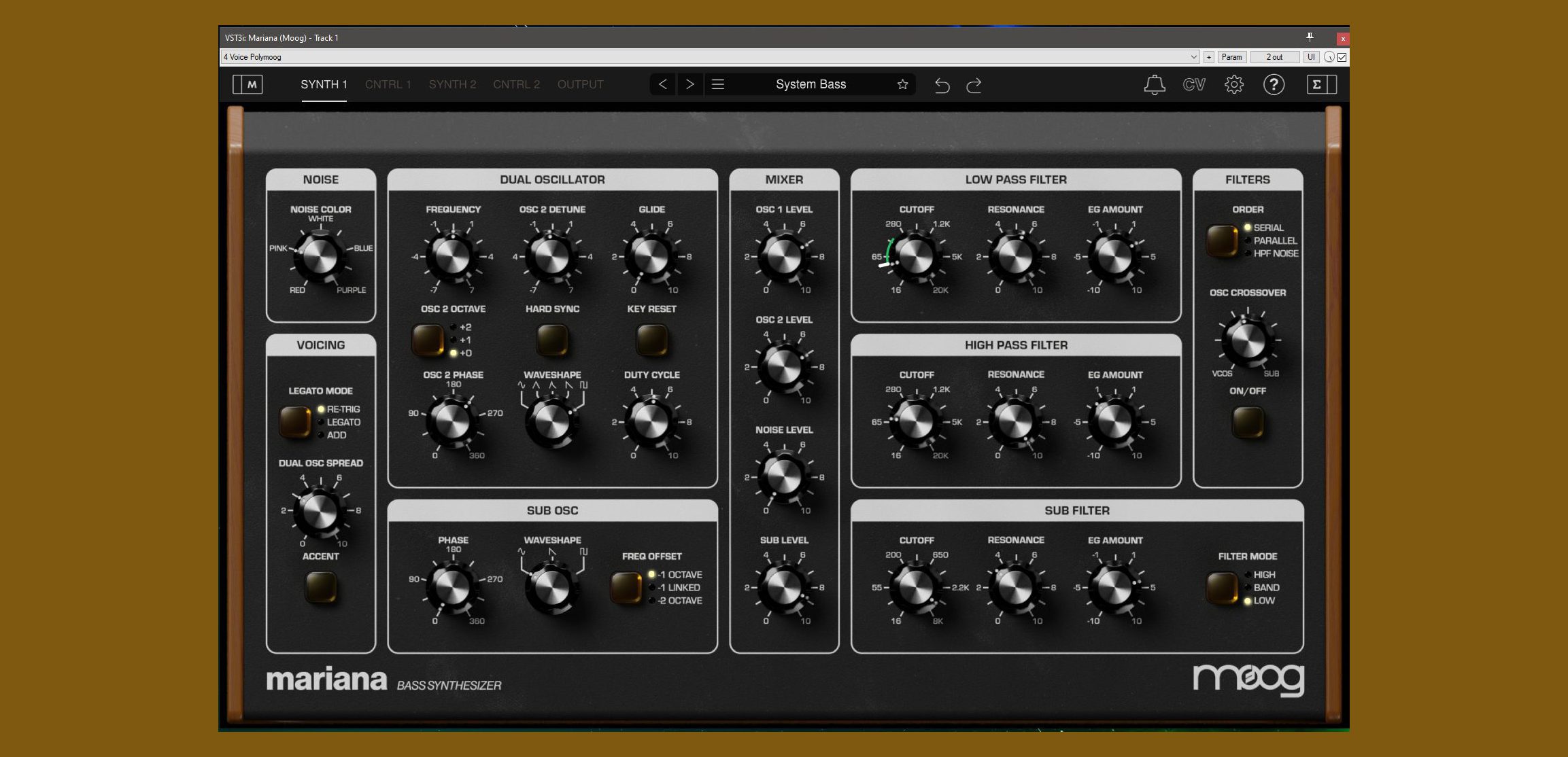Switch to CNTRL 1 tab

[388, 84]
